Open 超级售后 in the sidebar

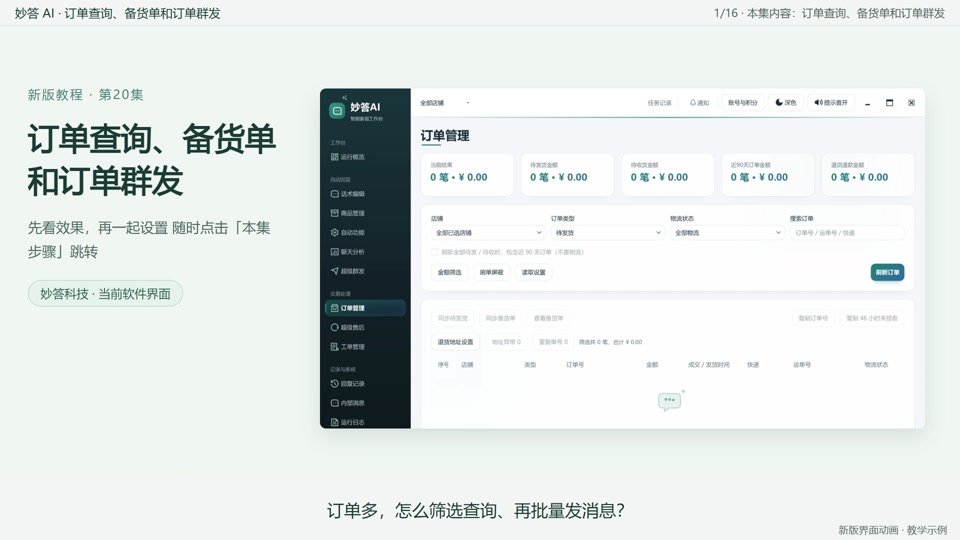coord(348,328)
